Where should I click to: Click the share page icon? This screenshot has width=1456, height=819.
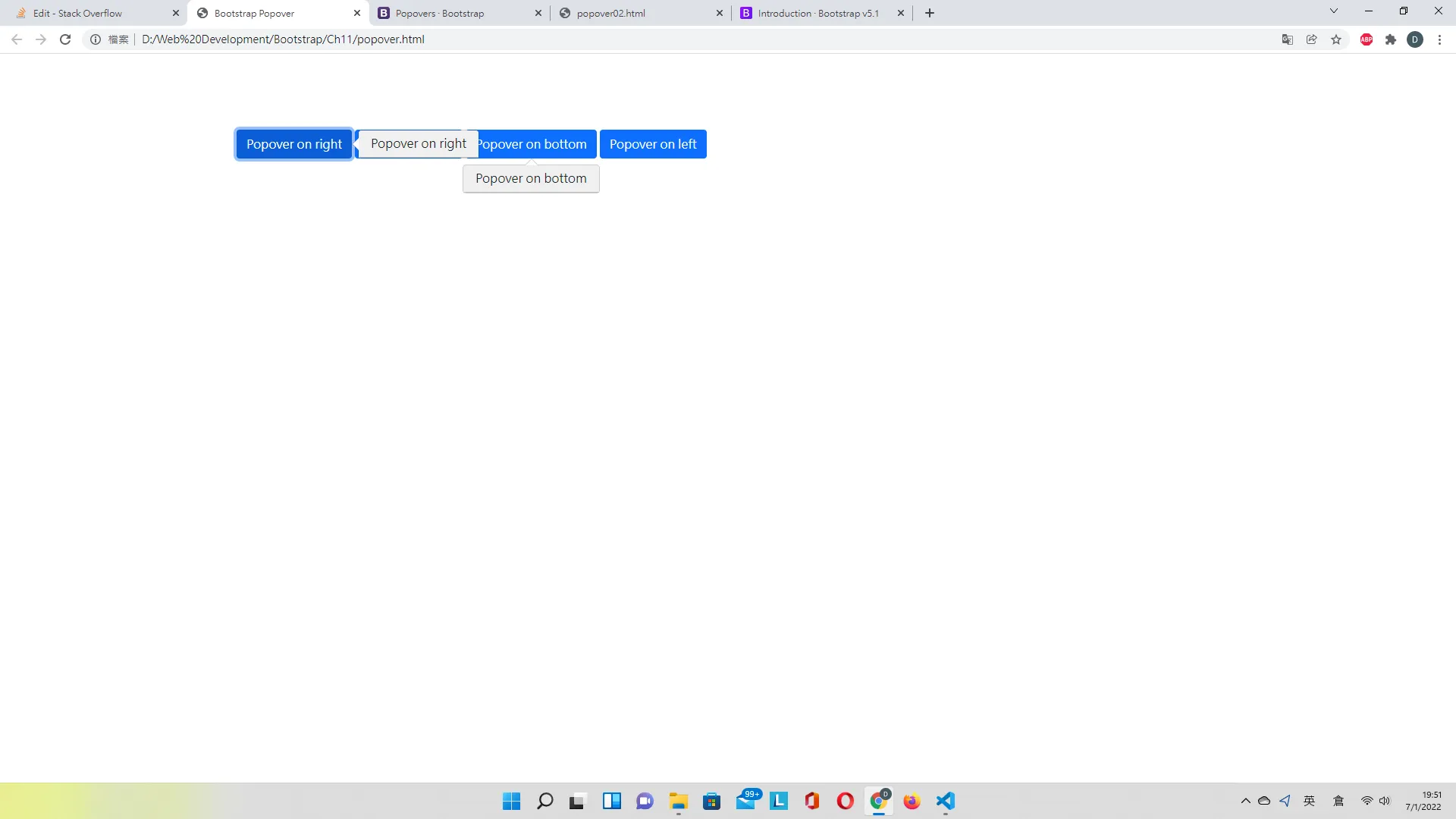[1312, 39]
